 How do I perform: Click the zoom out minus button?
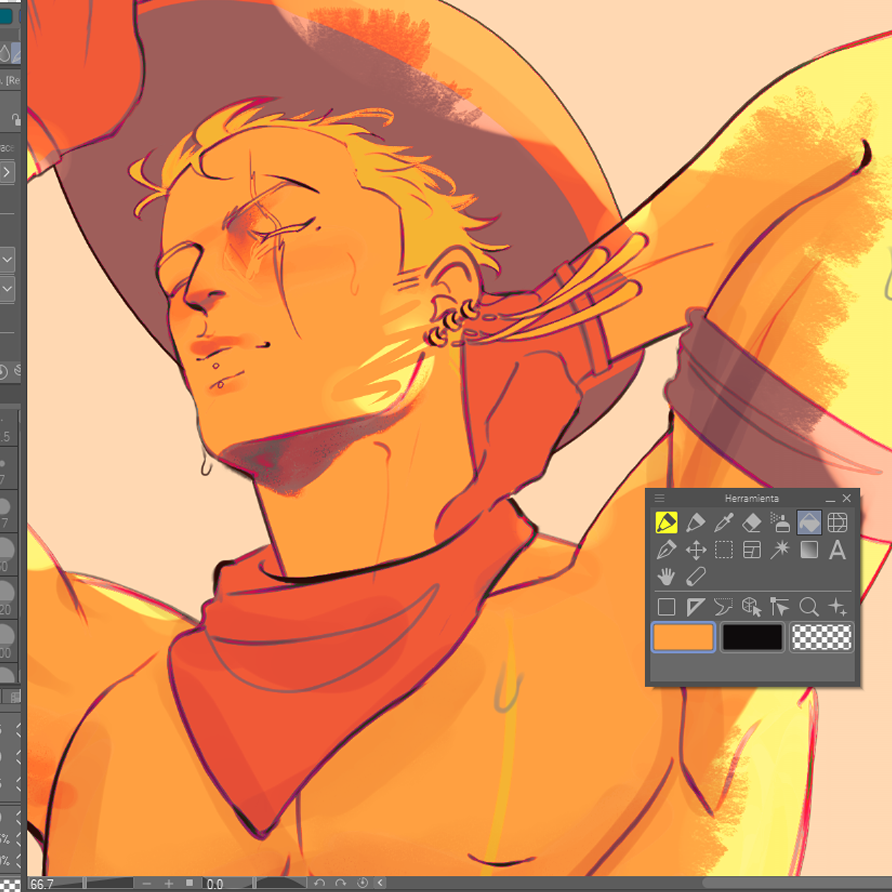point(147,883)
